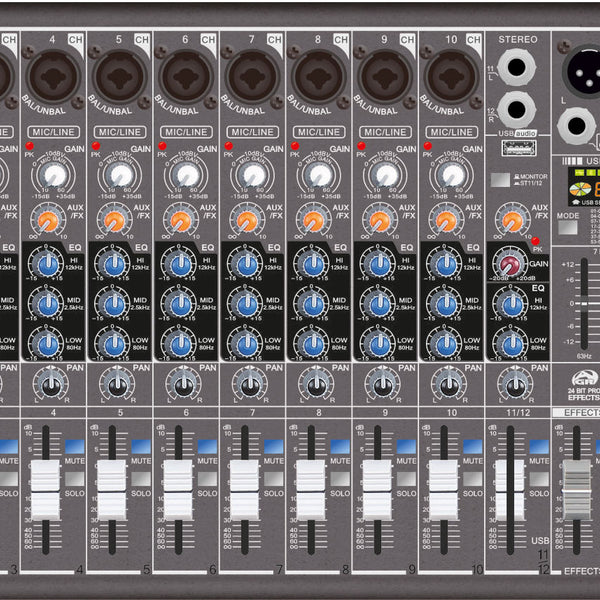Screen dimensions: 600x600
Task: Click the channel 4 combo input jack
Action: click(53, 76)
